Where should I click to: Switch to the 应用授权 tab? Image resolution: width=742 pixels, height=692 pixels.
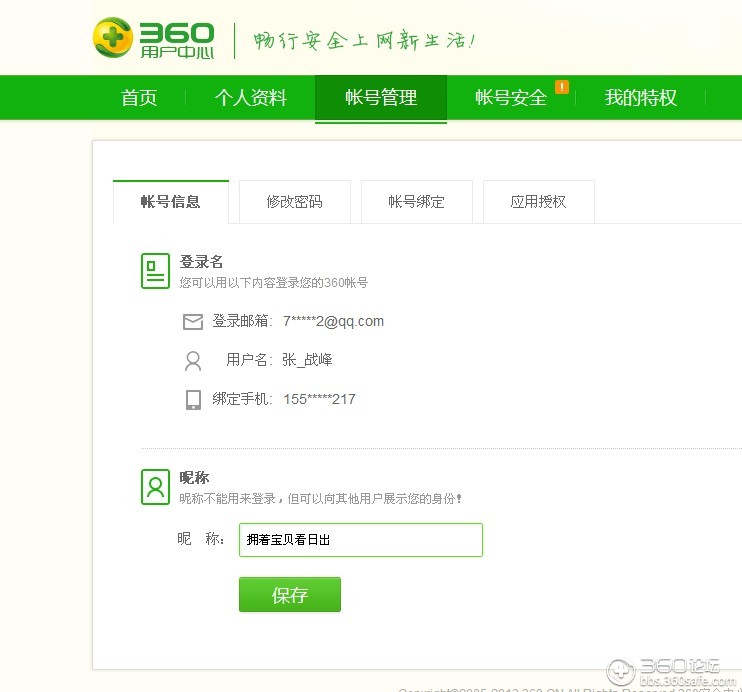[539, 202]
